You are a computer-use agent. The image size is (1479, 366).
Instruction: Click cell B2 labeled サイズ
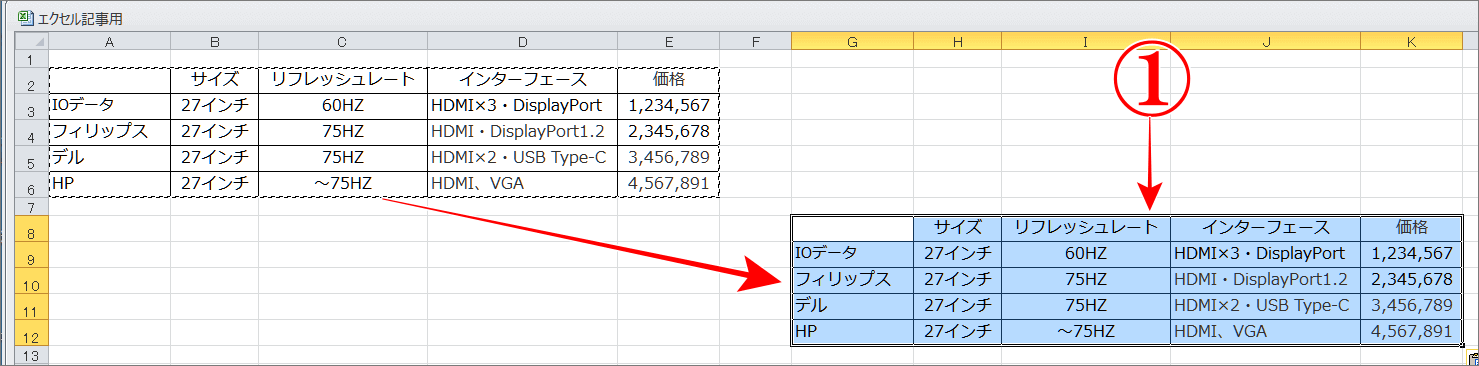[x=214, y=80]
